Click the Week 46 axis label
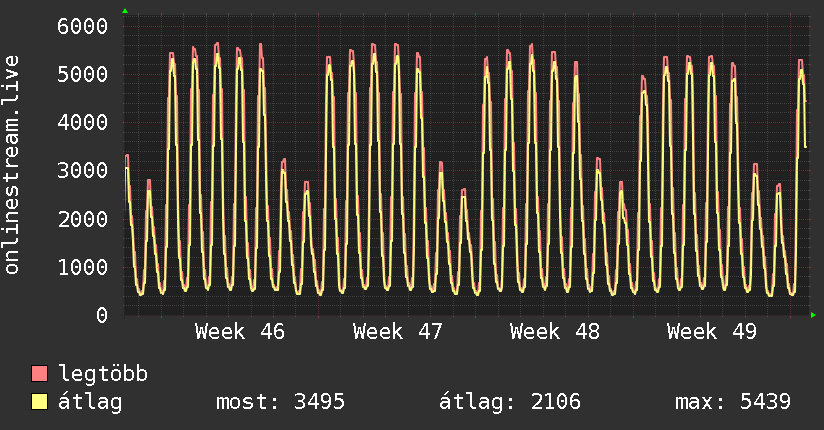This screenshot has width=824, height=430. 239,331
